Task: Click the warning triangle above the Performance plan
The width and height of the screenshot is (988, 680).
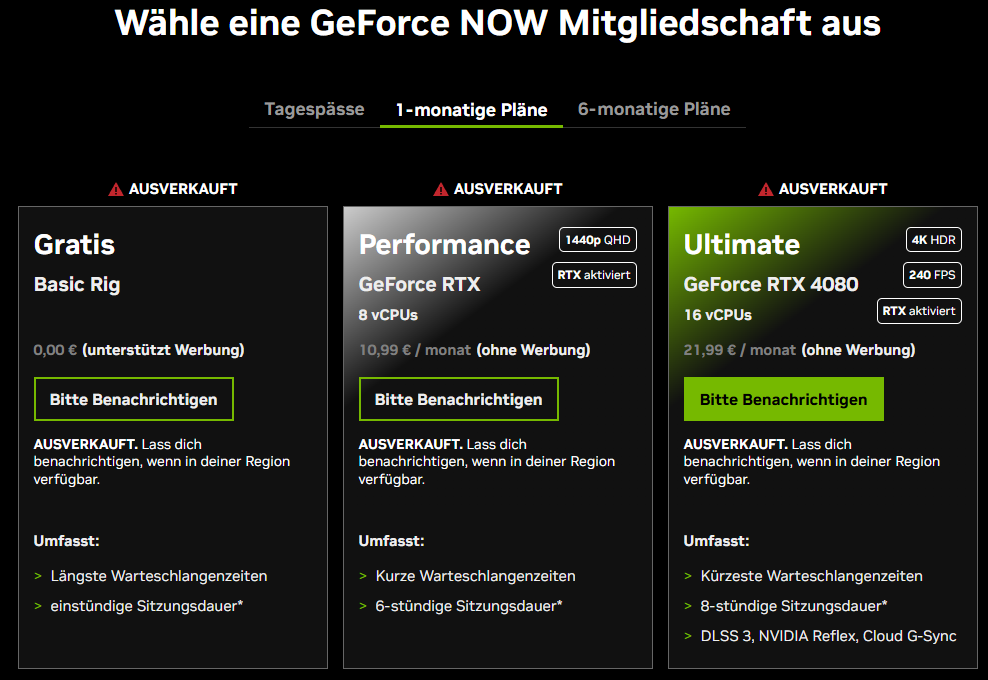Action: point(440,189)
